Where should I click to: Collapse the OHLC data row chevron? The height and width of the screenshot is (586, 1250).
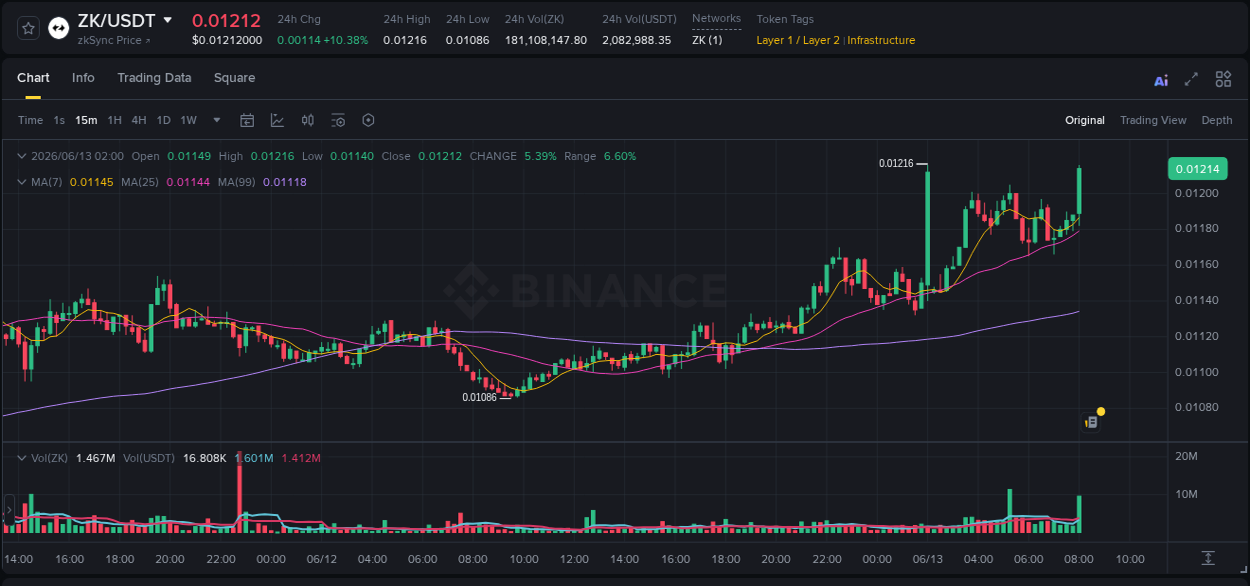click(x=22, y=156)
